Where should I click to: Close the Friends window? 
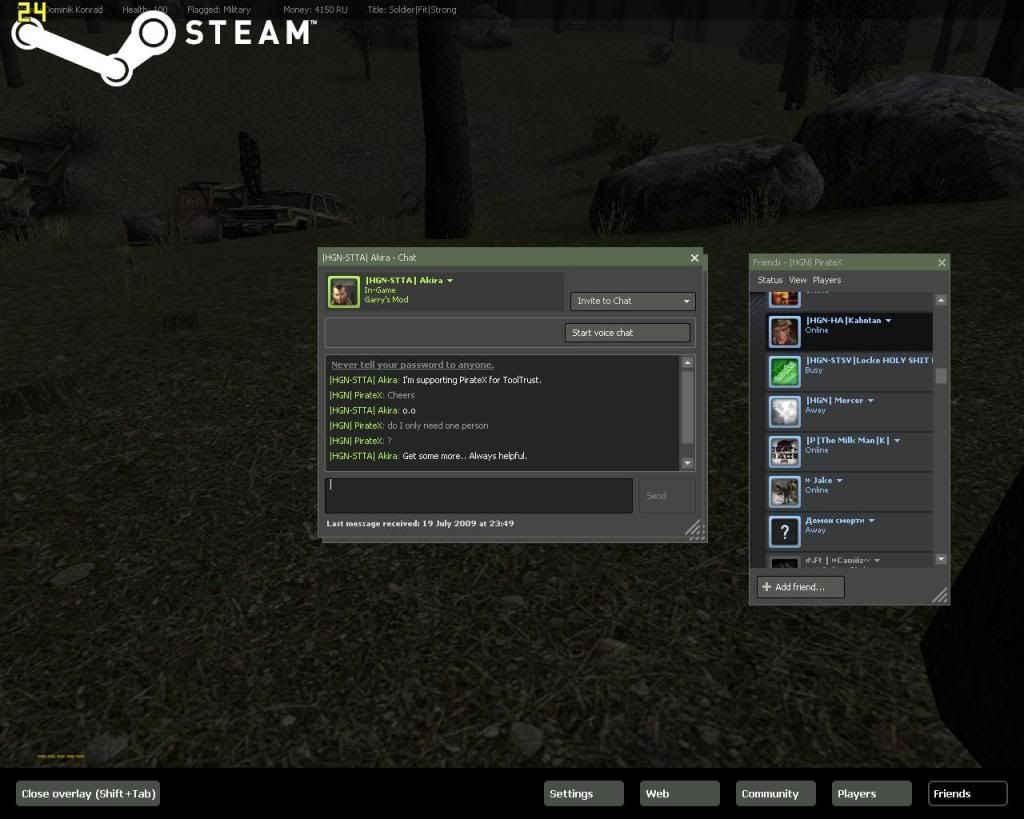(941, 263)
